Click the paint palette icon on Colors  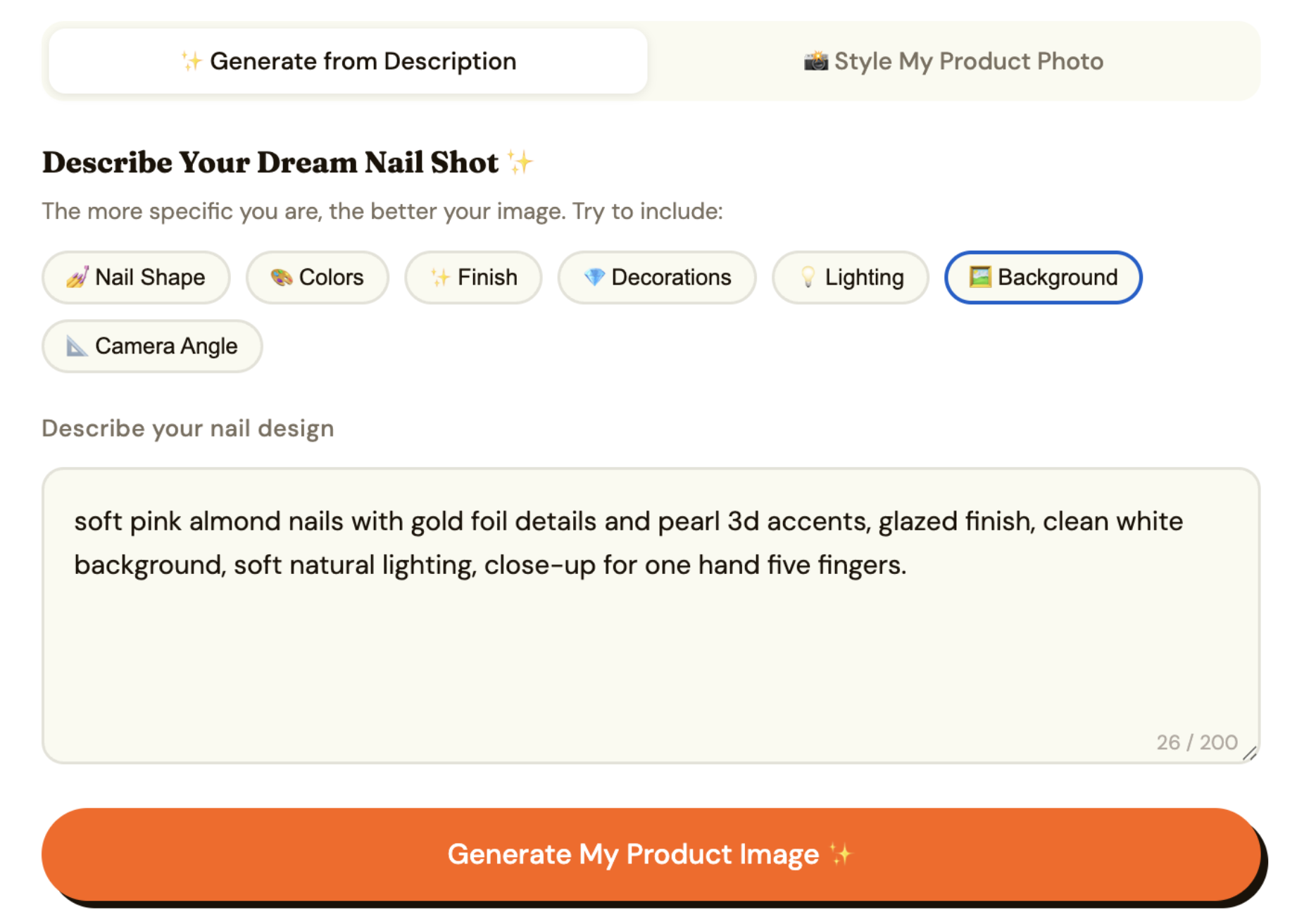pyautogui.click(x=281, y=277)
